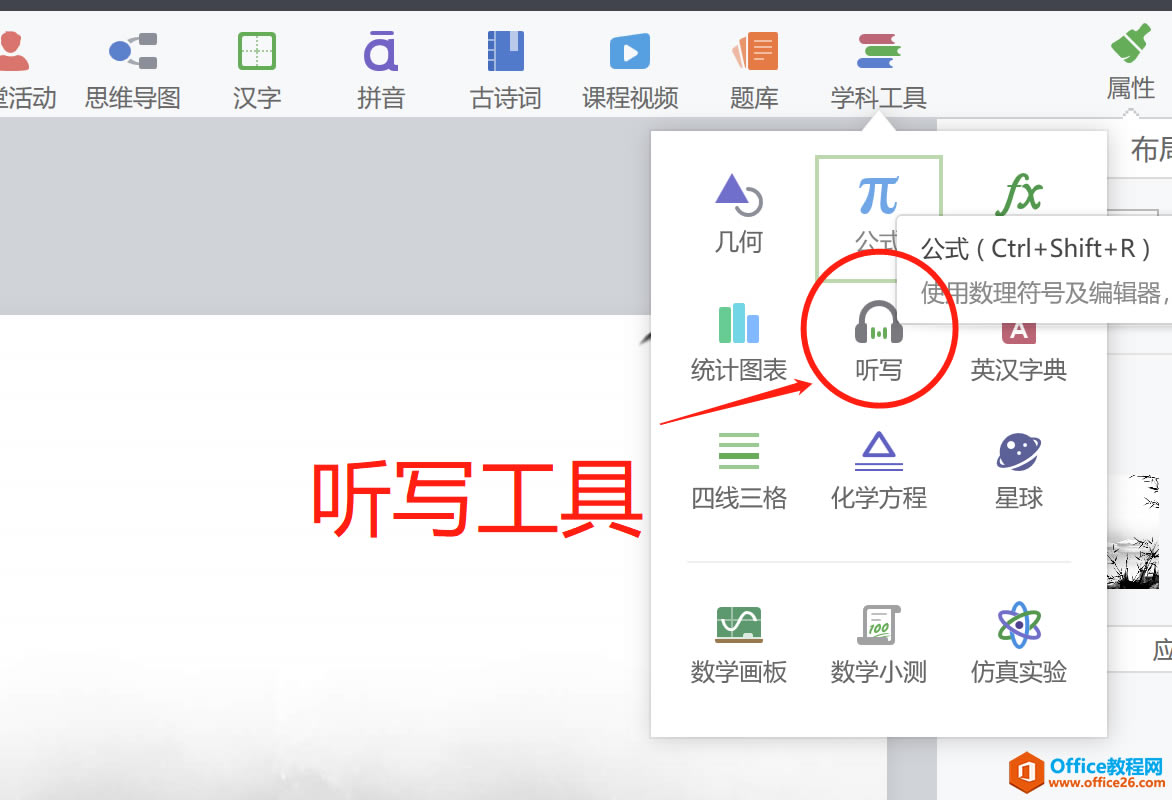Open the 思维导图 mind map tool
Screen dimensions: 1172x800
pyautogui.click(x=132, y=71)
